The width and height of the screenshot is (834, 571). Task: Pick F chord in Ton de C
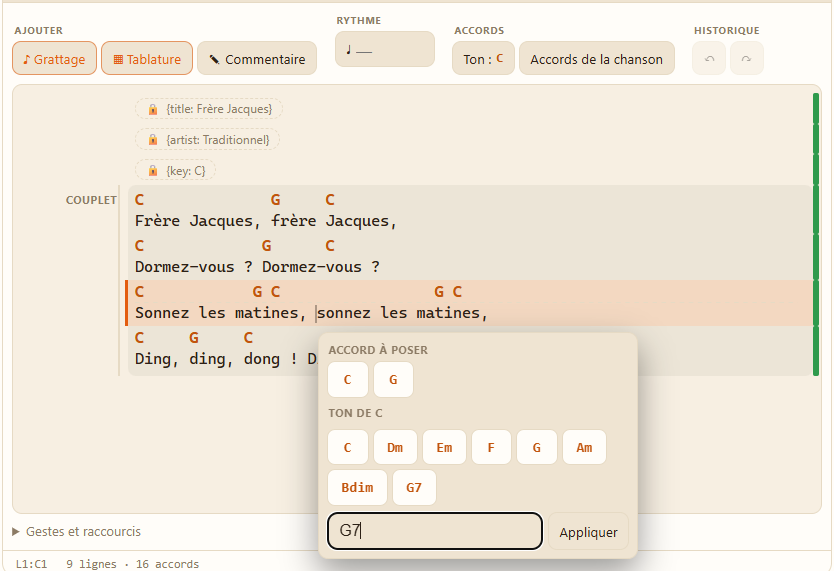pyautogui.click(x=491, y=447)
